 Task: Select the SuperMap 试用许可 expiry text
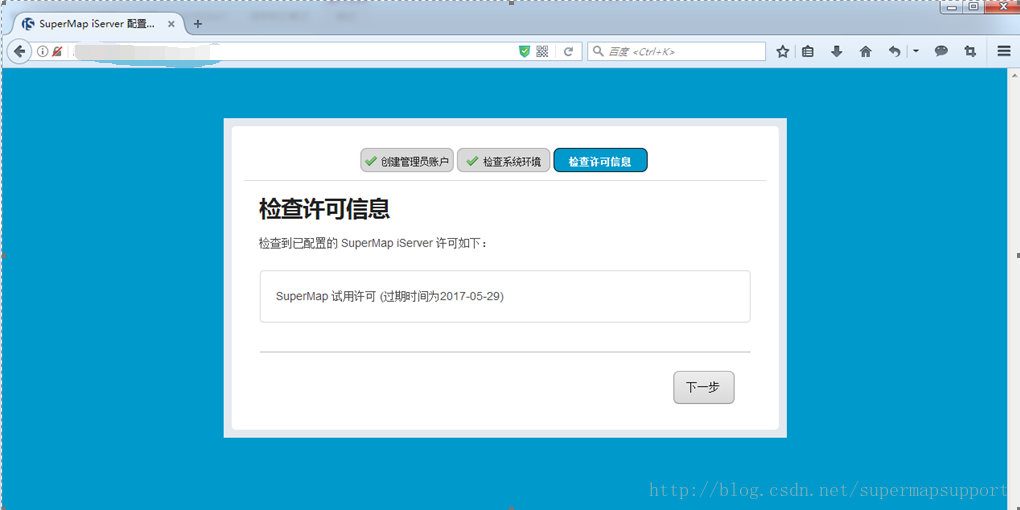coord(390,296)
